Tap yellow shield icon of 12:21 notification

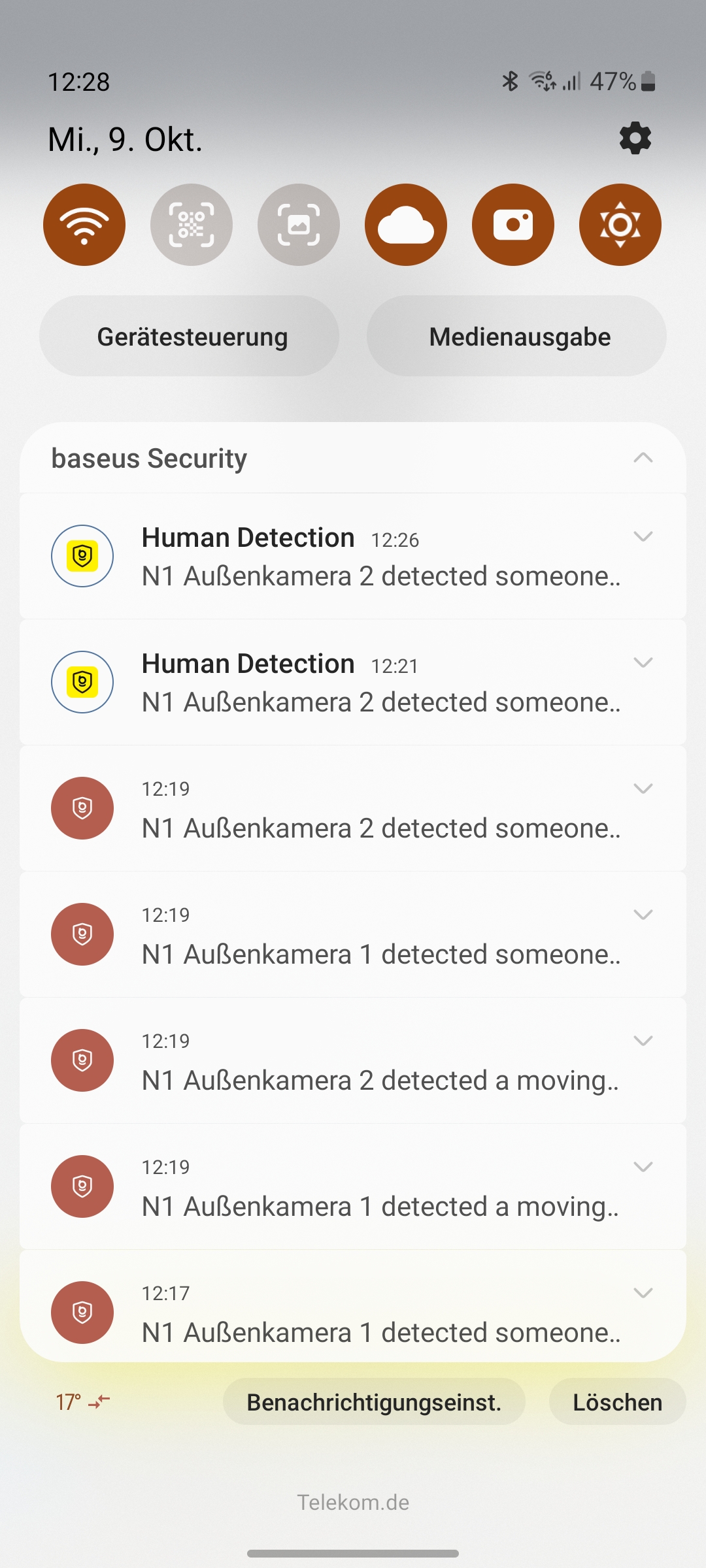[x=82, y=682]
